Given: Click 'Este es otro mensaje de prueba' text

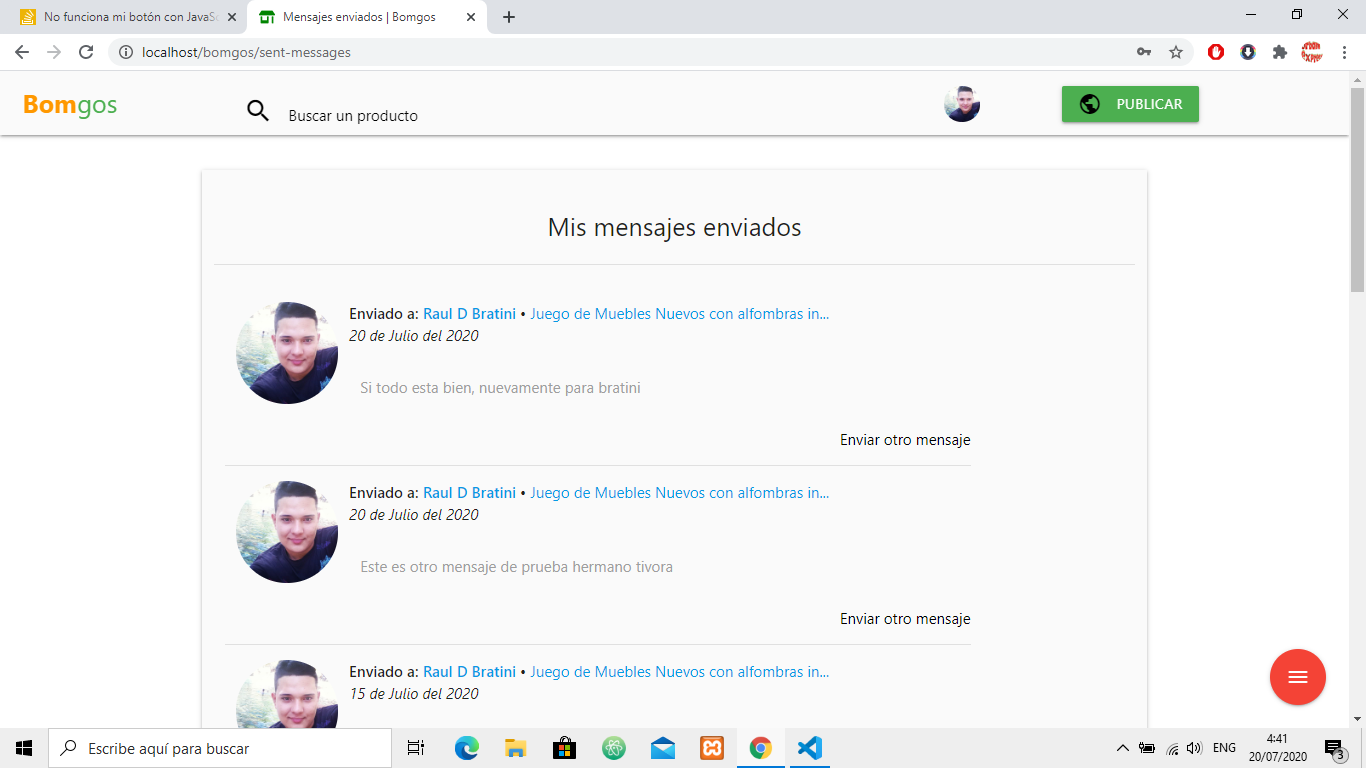Looking at the screenshot, I should (x=516, y=567).
